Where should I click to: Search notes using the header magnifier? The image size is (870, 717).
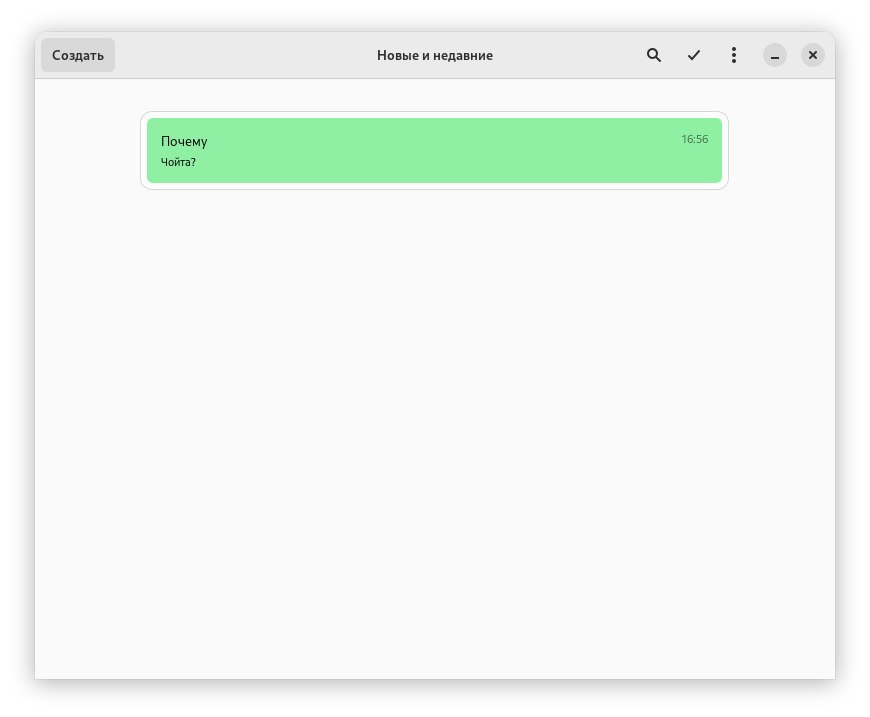coord(654,55)
